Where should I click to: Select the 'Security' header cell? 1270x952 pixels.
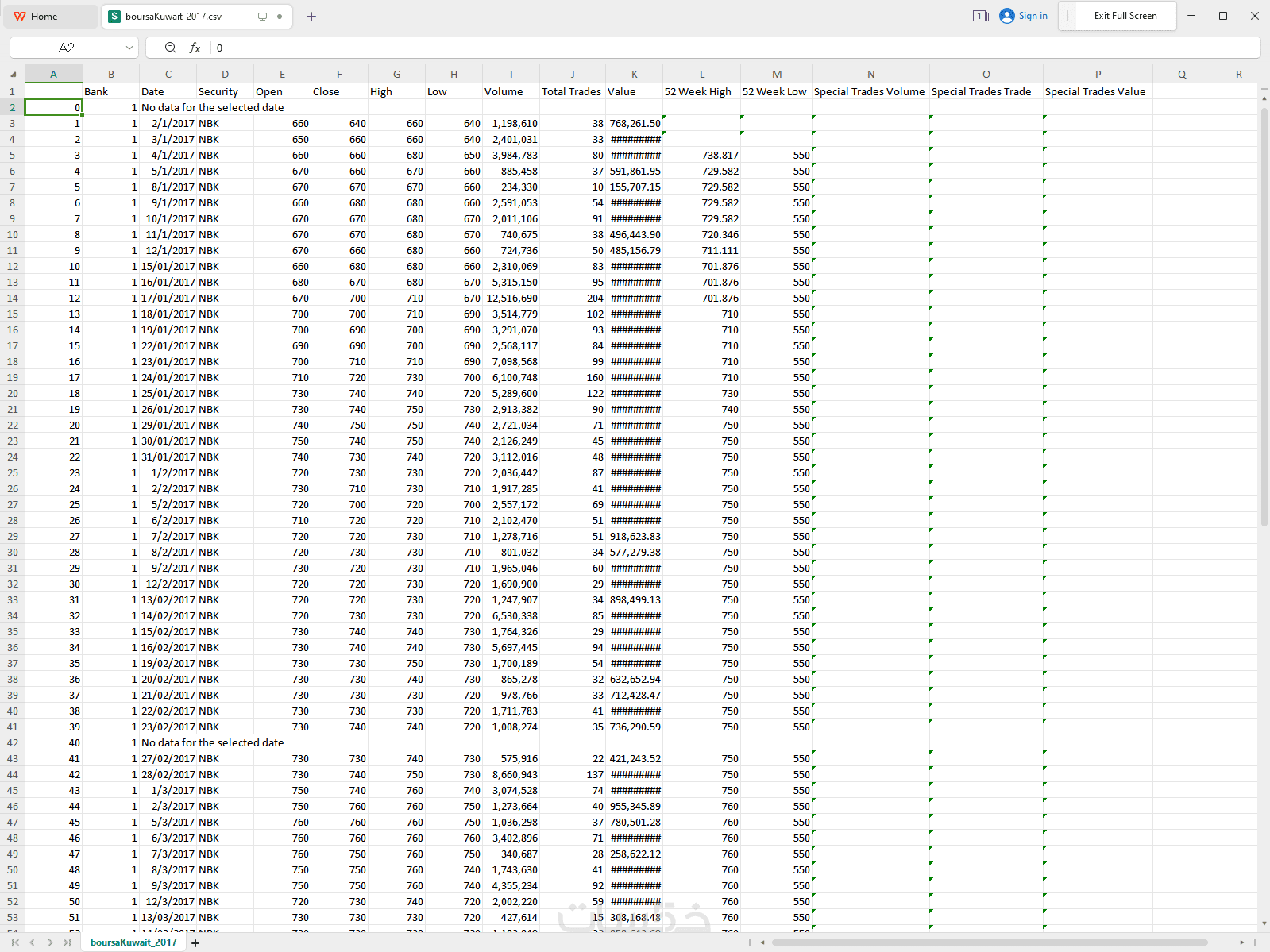pyautogui.click(x=225, y=91)
